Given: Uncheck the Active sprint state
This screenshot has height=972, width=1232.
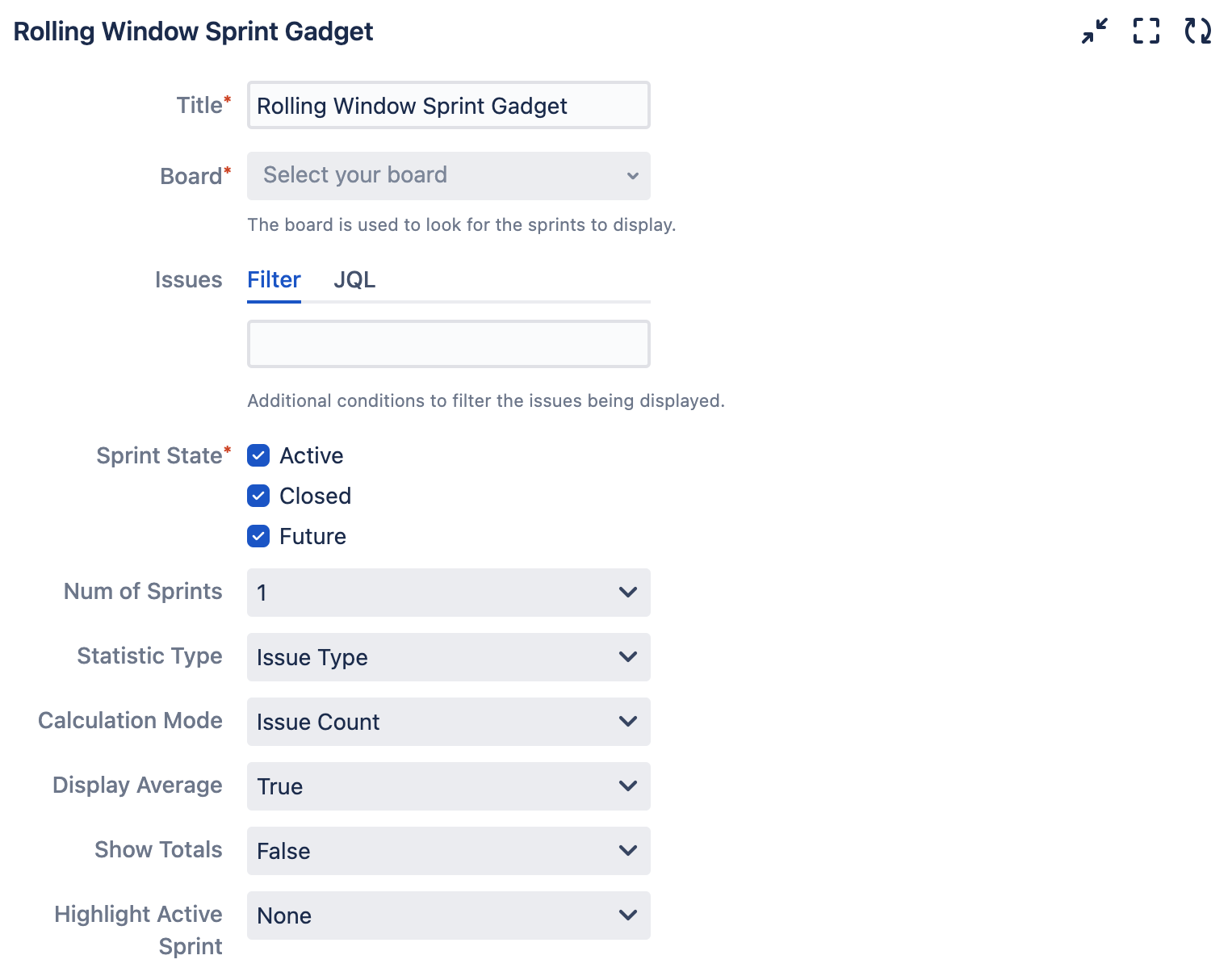Looking at the screenshot, I should tap(258, 455).
